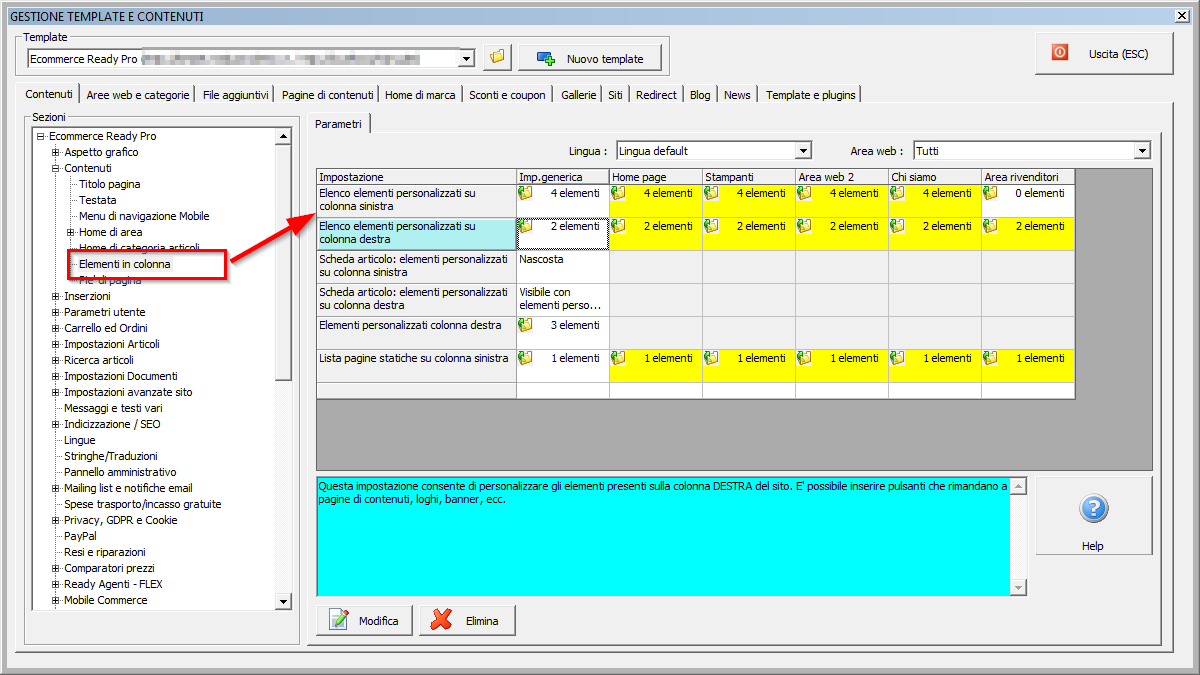
Task: Switch to Siti tab
Action: pyautogui.click(x=615, y=95)
